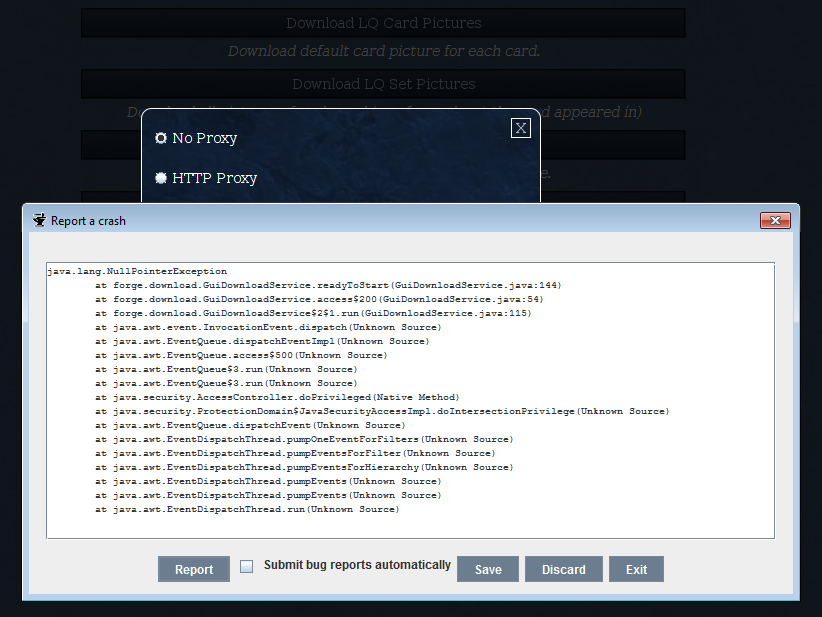
Task: Click the Report a crash window icon
Action: click(x=39, y=220)
